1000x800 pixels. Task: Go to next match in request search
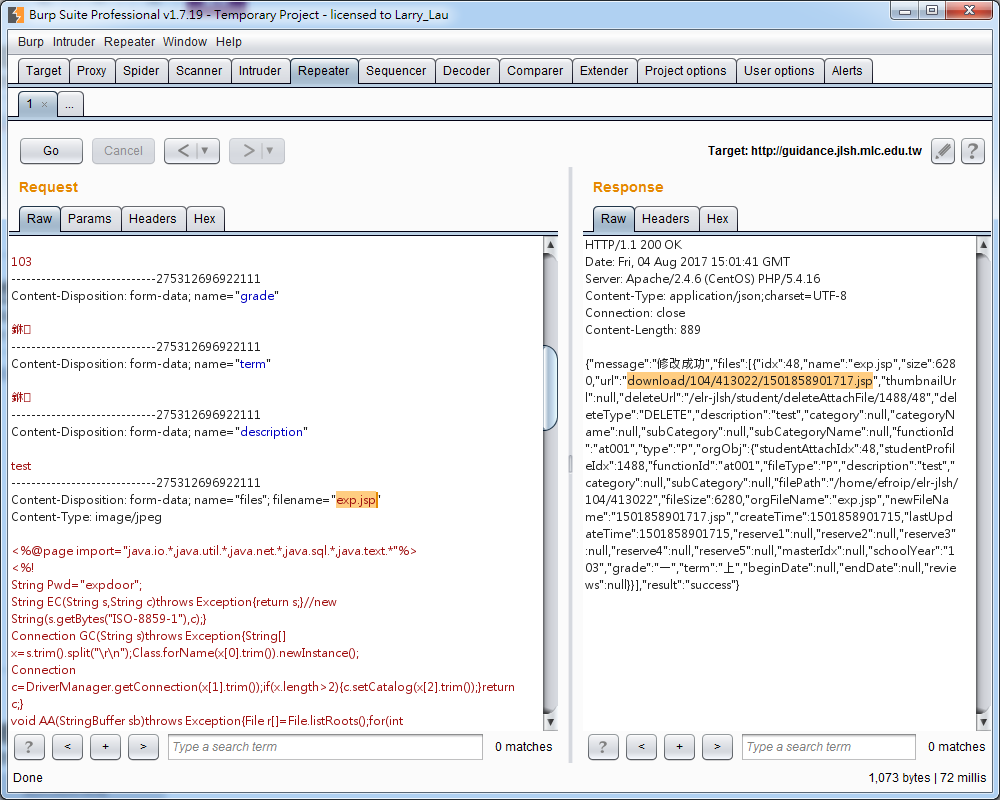[x=143, y=746]
